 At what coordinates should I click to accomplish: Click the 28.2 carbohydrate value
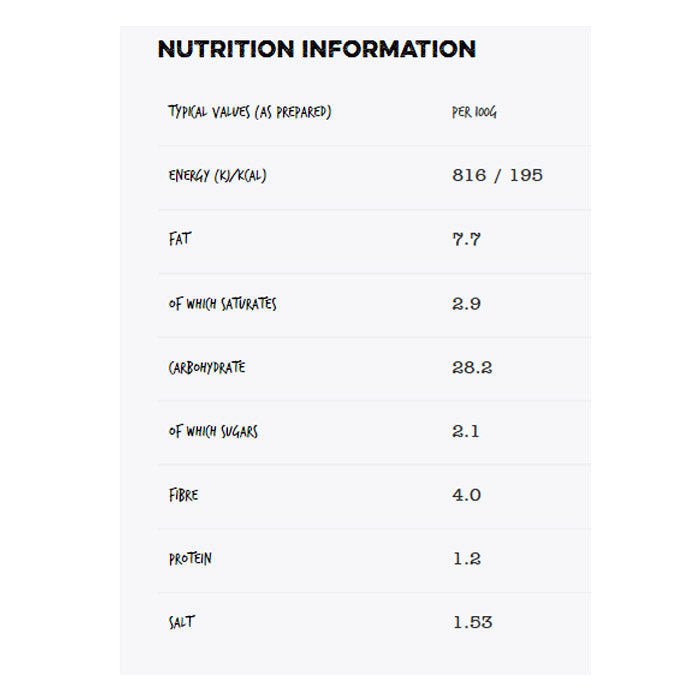(x=472, y=367)
